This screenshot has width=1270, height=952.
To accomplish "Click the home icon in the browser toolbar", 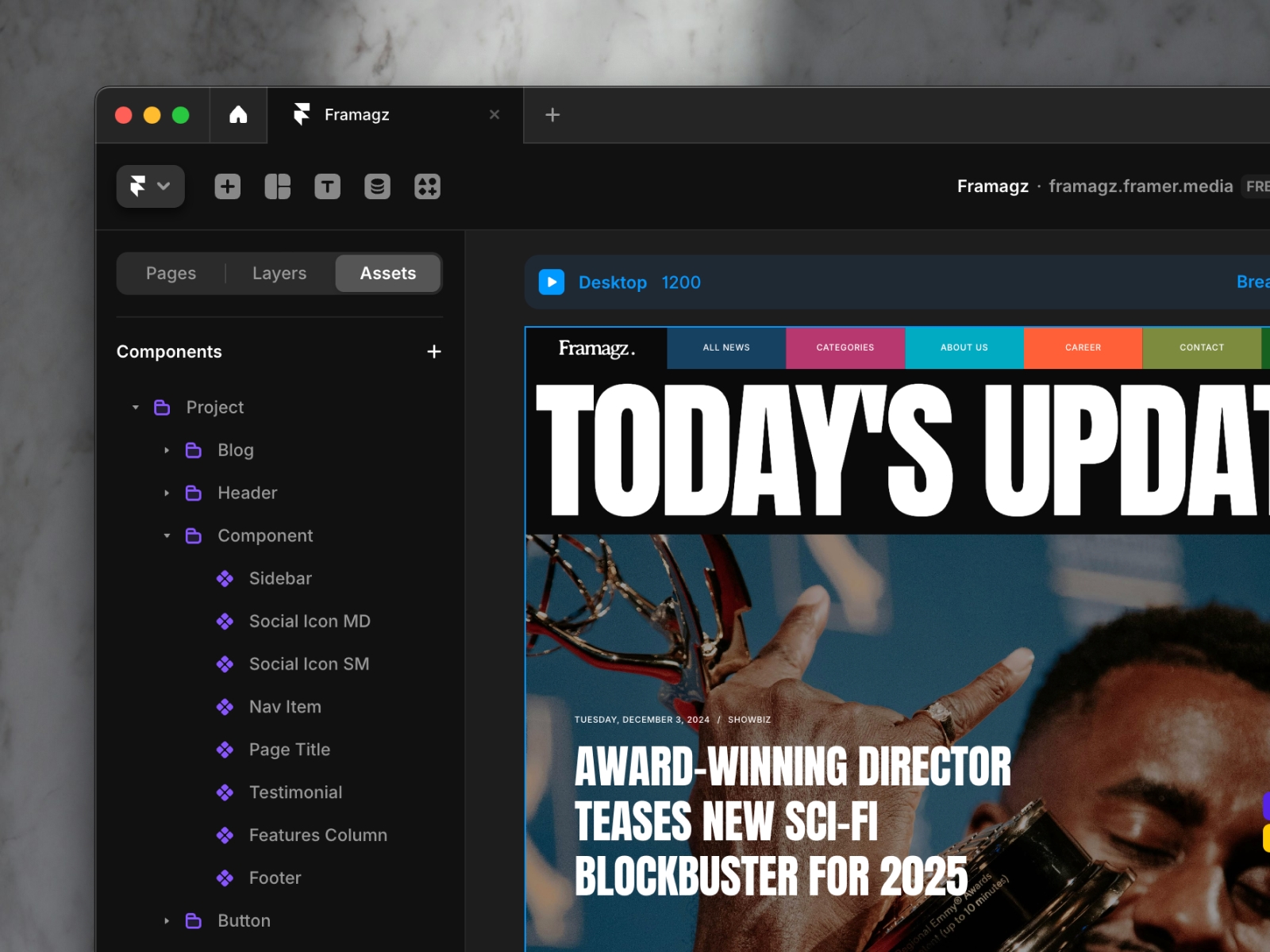I will [x=238, y=115].
